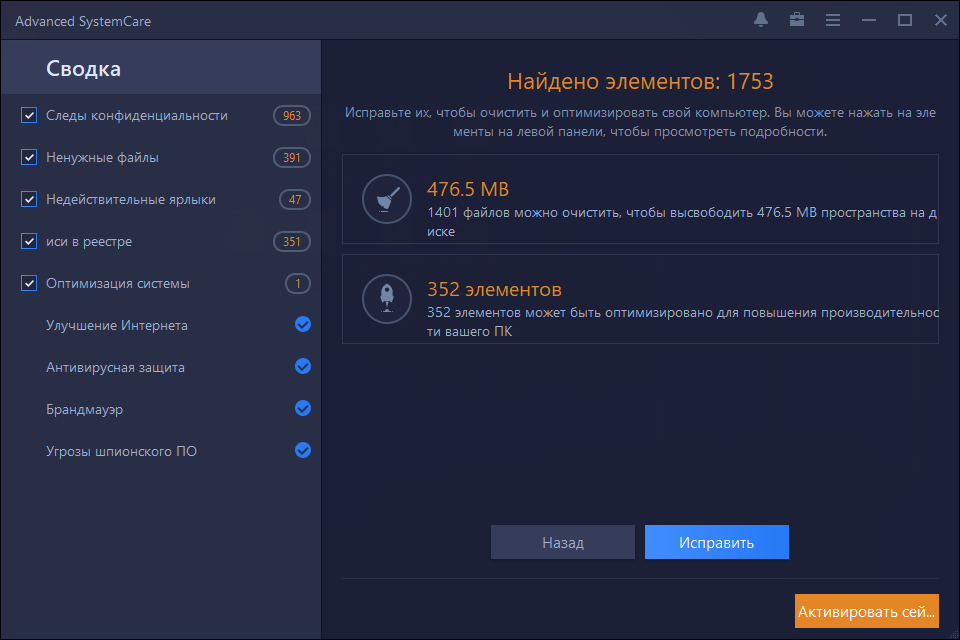
Task: Select Брандмауэр item
Action: [x=84, y=409]
